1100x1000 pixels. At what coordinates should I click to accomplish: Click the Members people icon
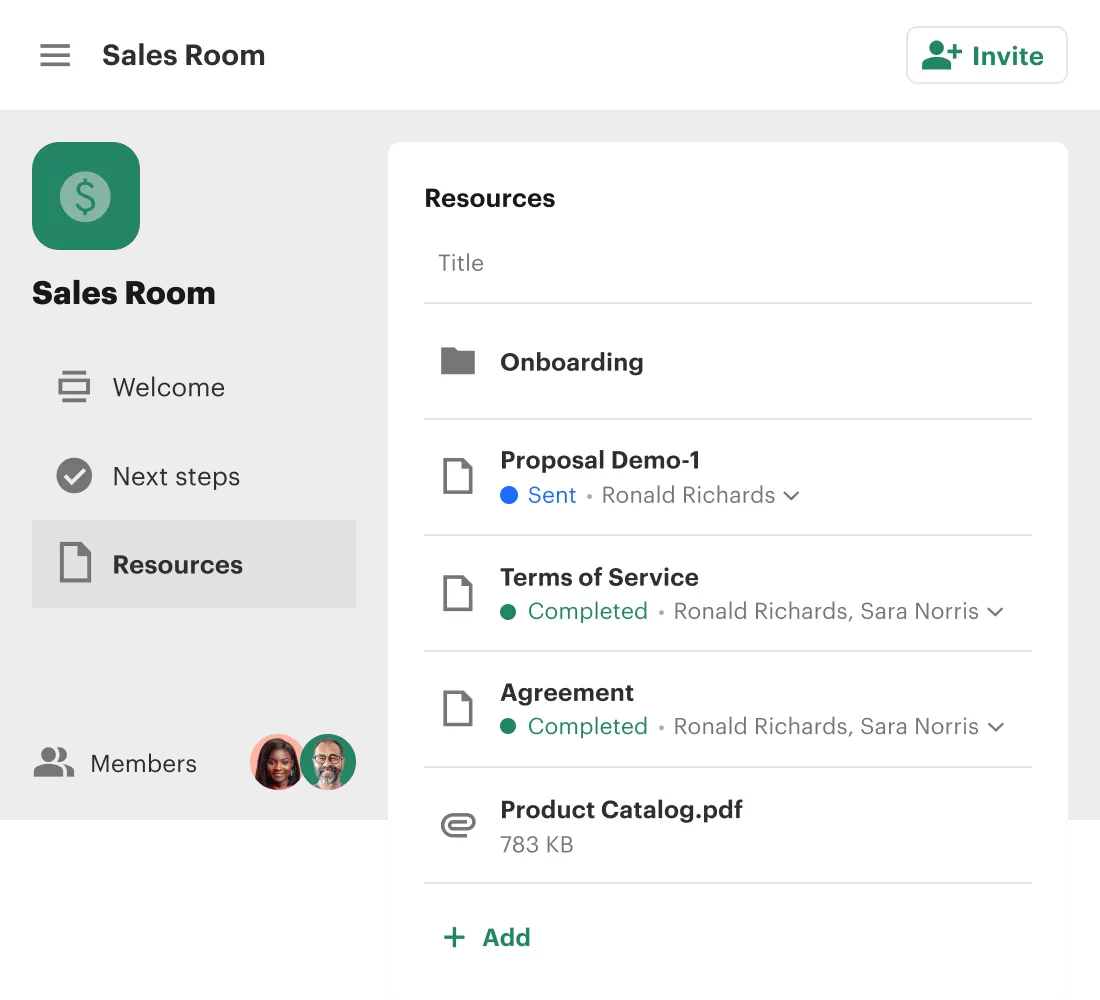point(54,763)
